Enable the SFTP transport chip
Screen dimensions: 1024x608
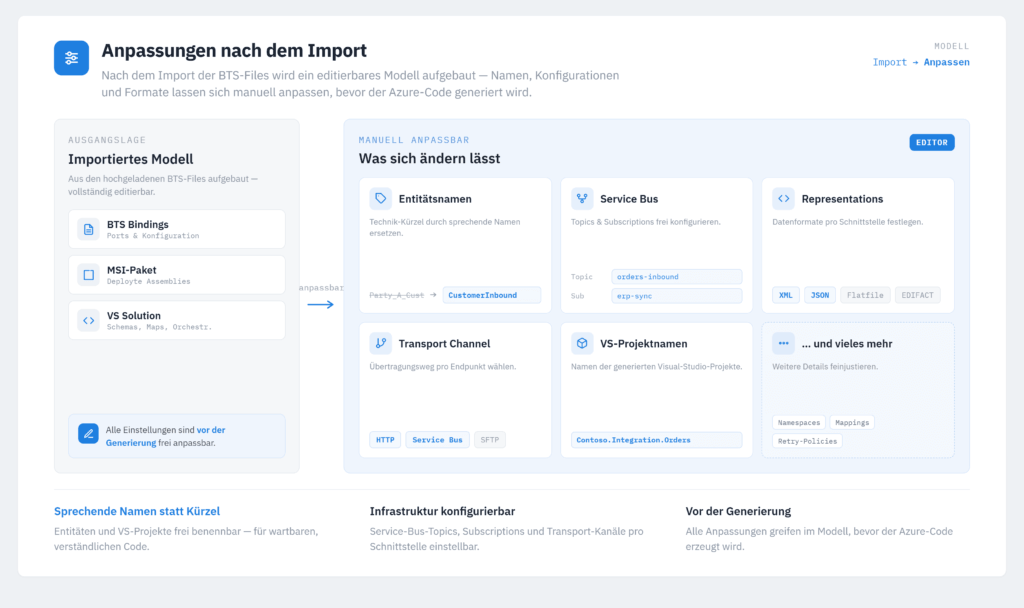[490, 440]
